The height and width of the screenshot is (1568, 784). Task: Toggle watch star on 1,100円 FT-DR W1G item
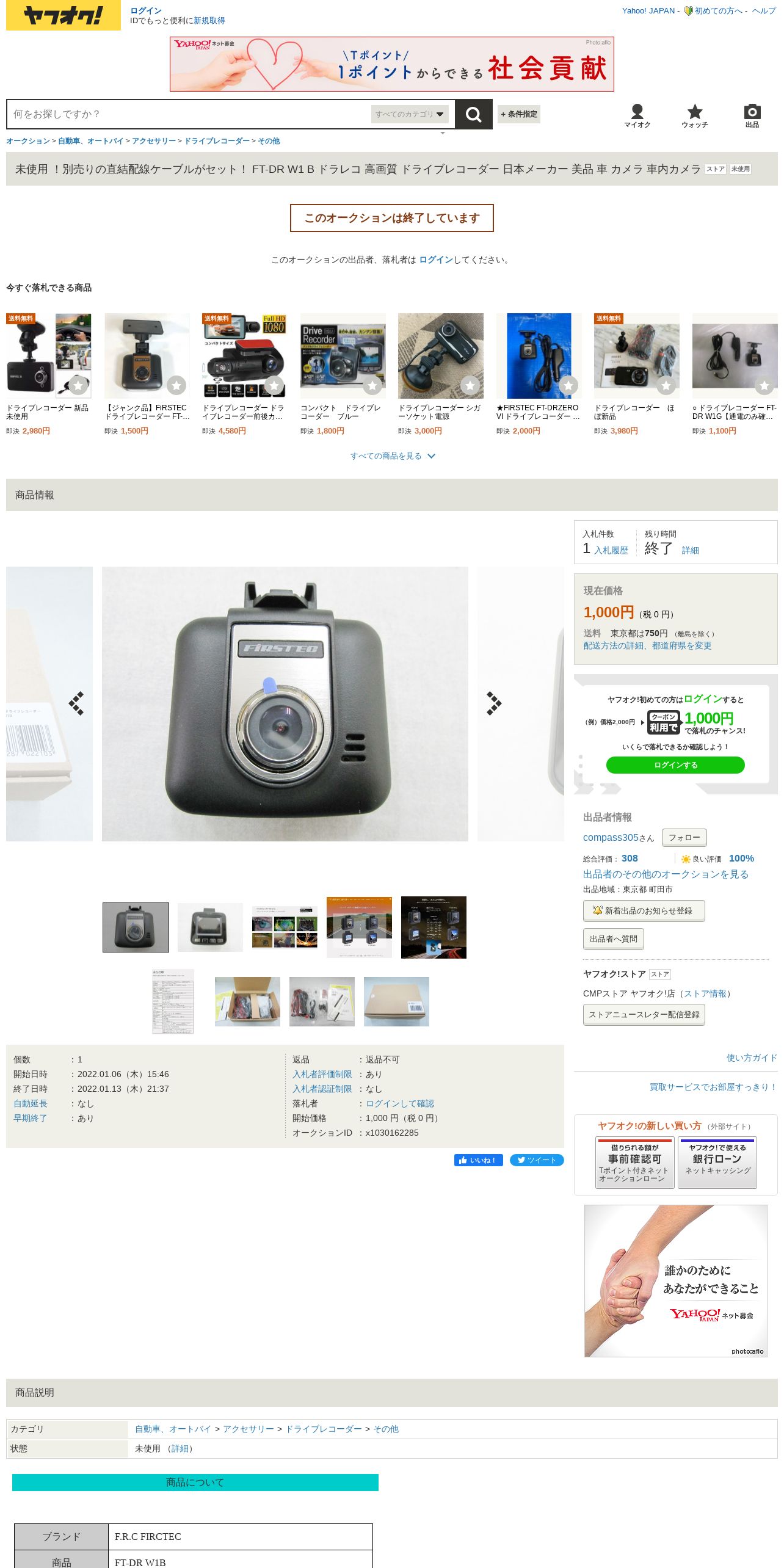pos(764,385)
